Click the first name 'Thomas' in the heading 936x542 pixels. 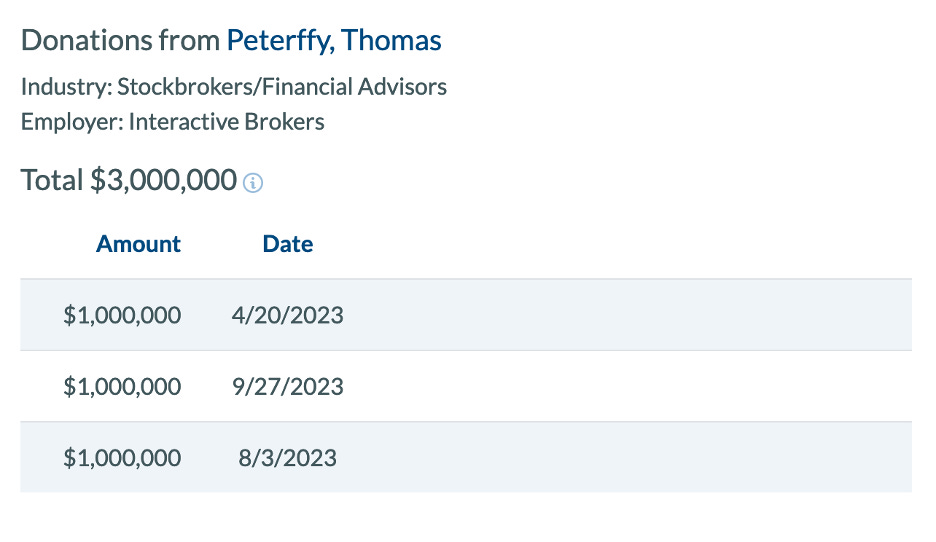click(392, 41)
